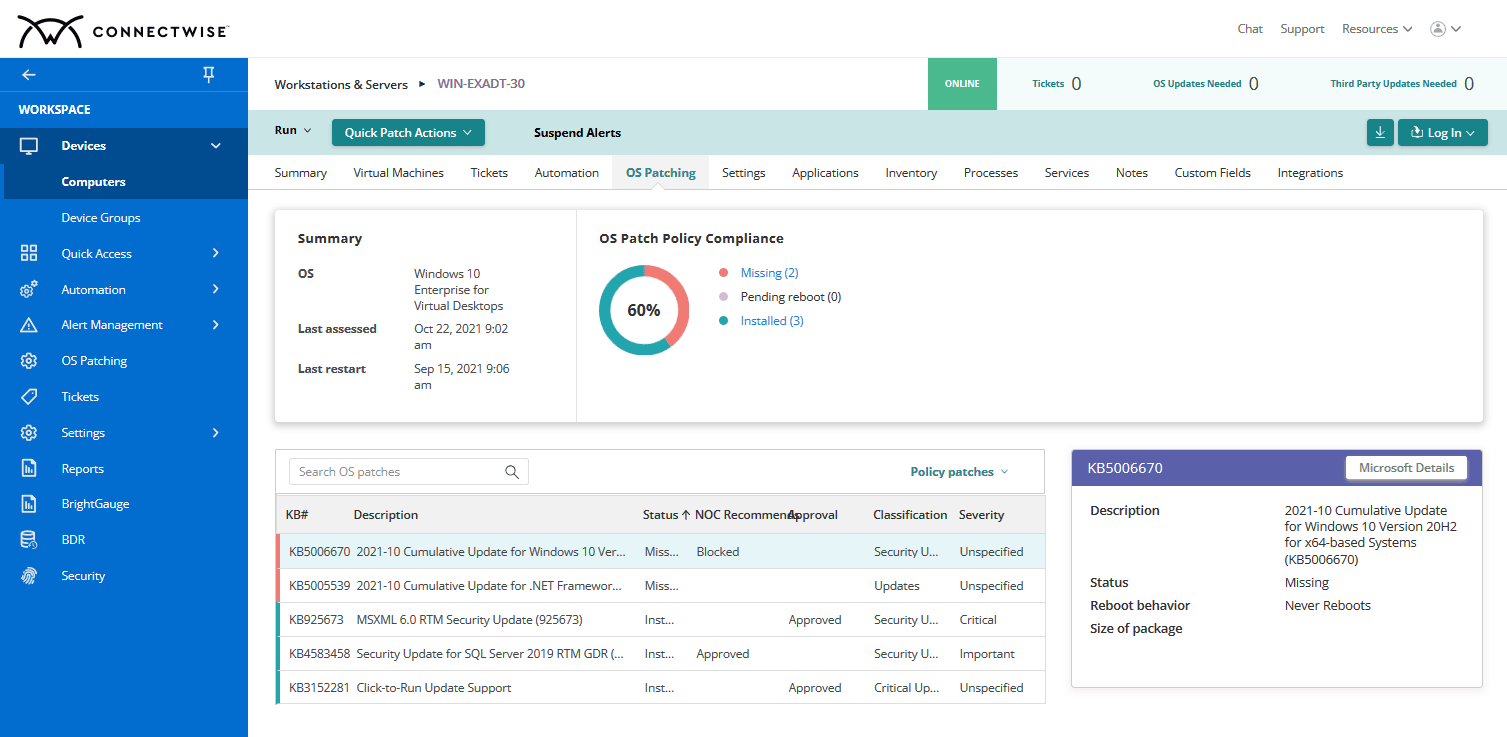The width and height of the screenshot is (1507, 737).
Task: Expand the Resources menu in the header
Action: (1377, 29)
